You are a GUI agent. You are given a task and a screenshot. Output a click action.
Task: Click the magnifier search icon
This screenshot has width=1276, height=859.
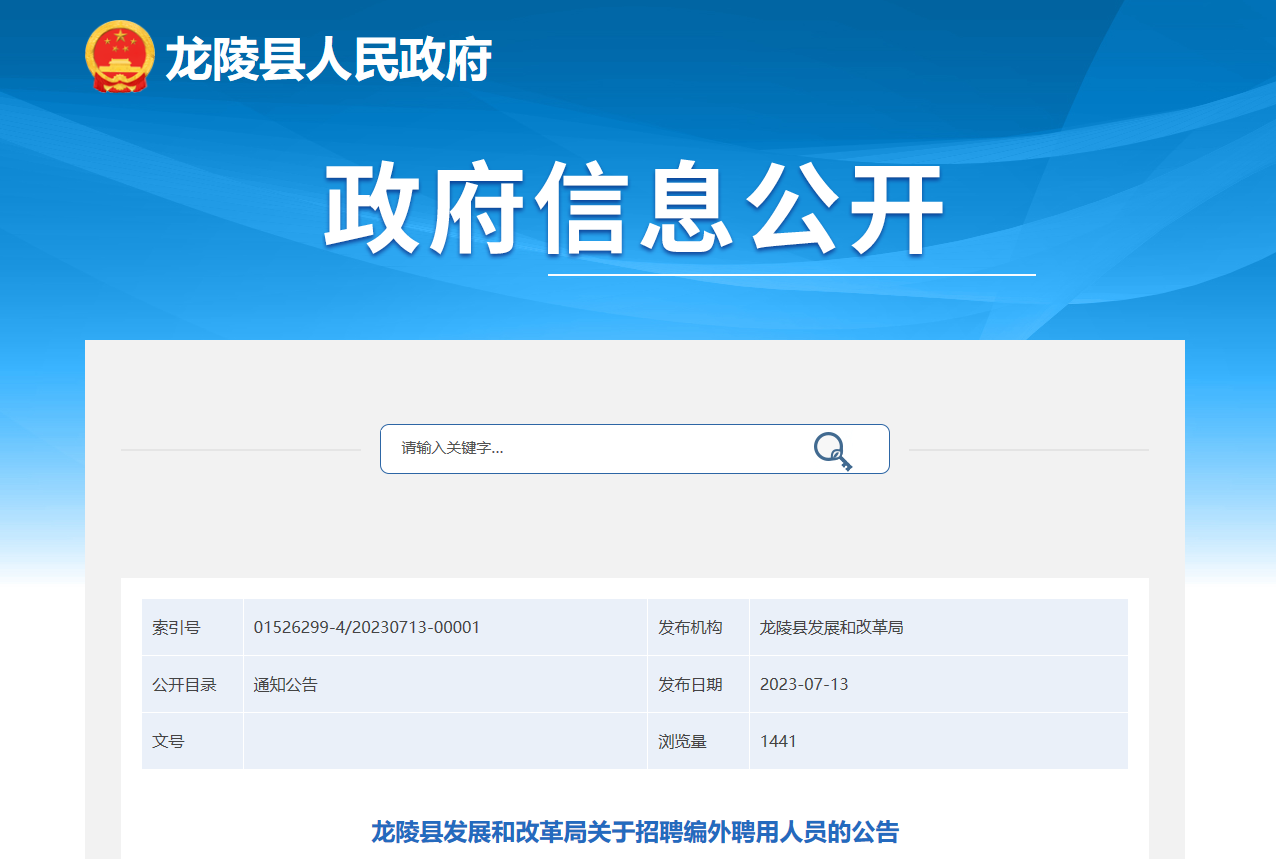tap(832, 451)
